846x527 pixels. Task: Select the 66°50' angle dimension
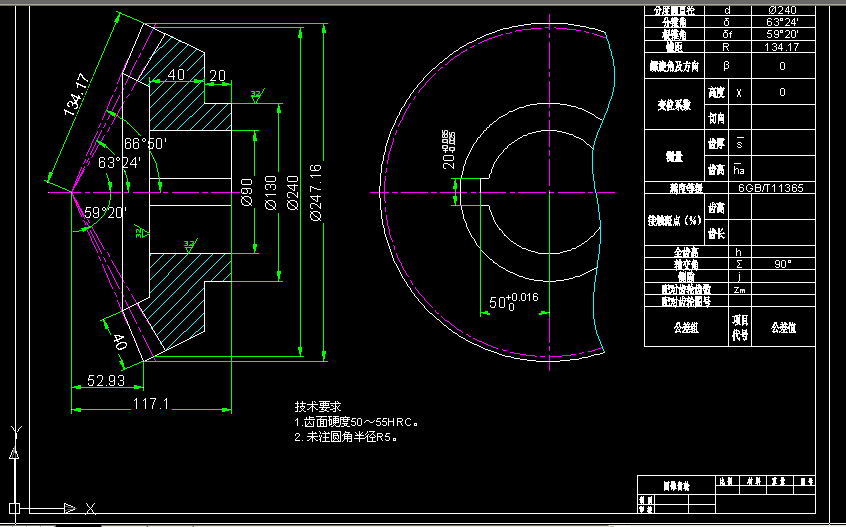pos(145,143)
